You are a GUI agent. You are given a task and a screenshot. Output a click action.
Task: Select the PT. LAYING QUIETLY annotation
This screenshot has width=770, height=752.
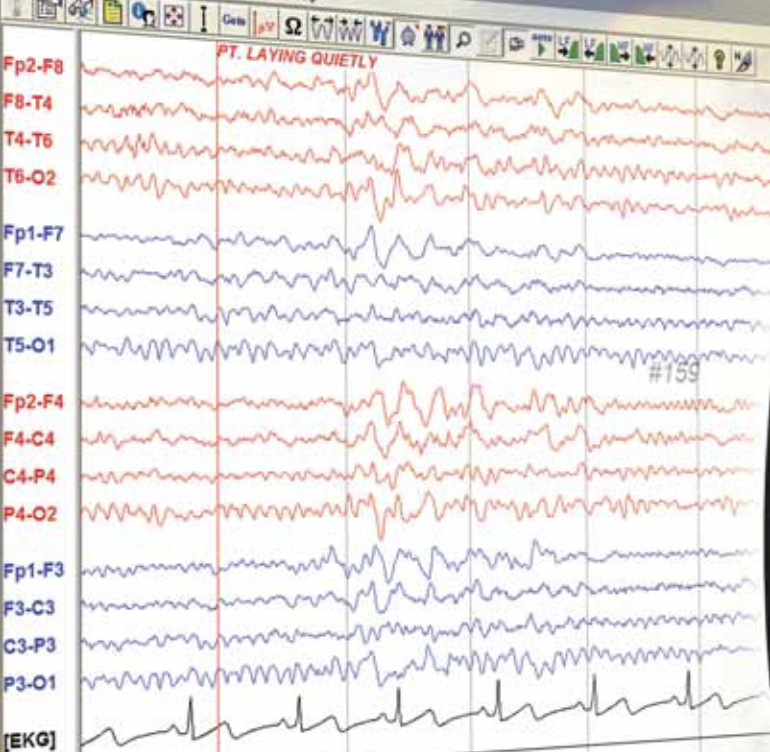coord(298,57)
